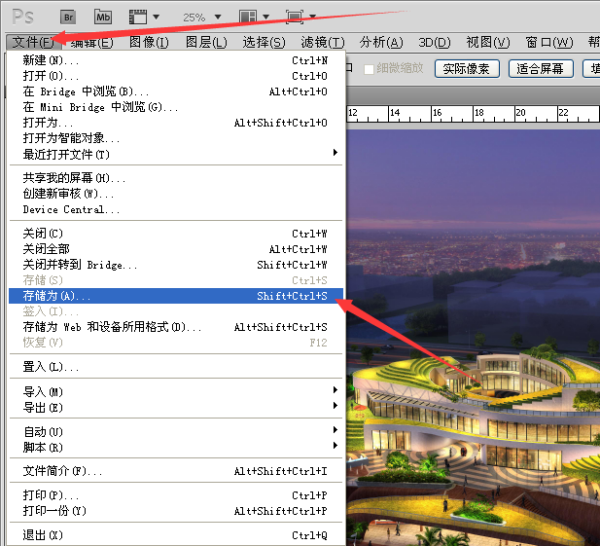The height and width of the screenshot is (546, 600).
Task: Click the View Extras filmstrip icon
Action: pos(138,17)
